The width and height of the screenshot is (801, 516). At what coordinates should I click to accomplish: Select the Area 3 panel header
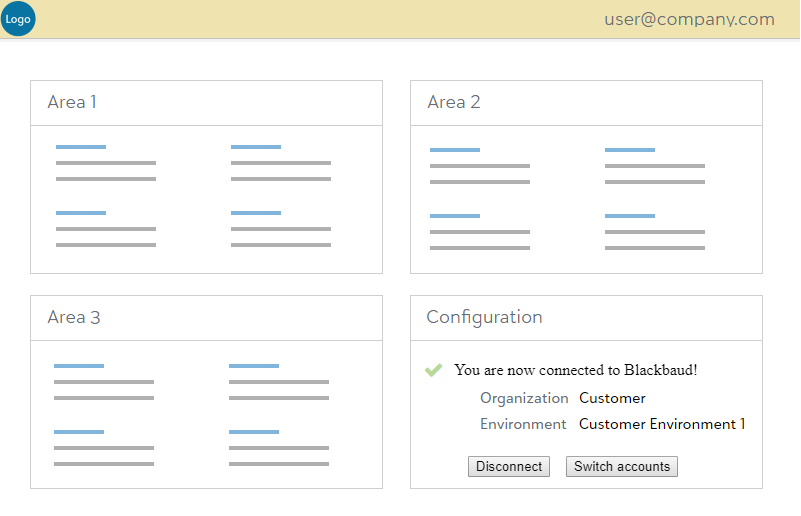[74, 317]
